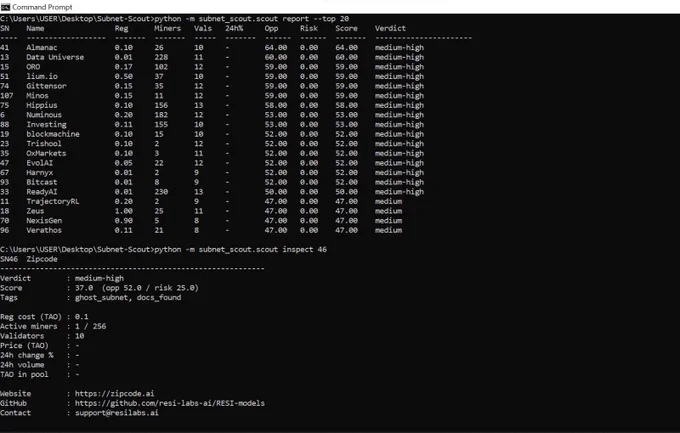Click the 'Hippius' subnet name
The width and height of the screenshot is (680, 433).
tap(42, 105)
